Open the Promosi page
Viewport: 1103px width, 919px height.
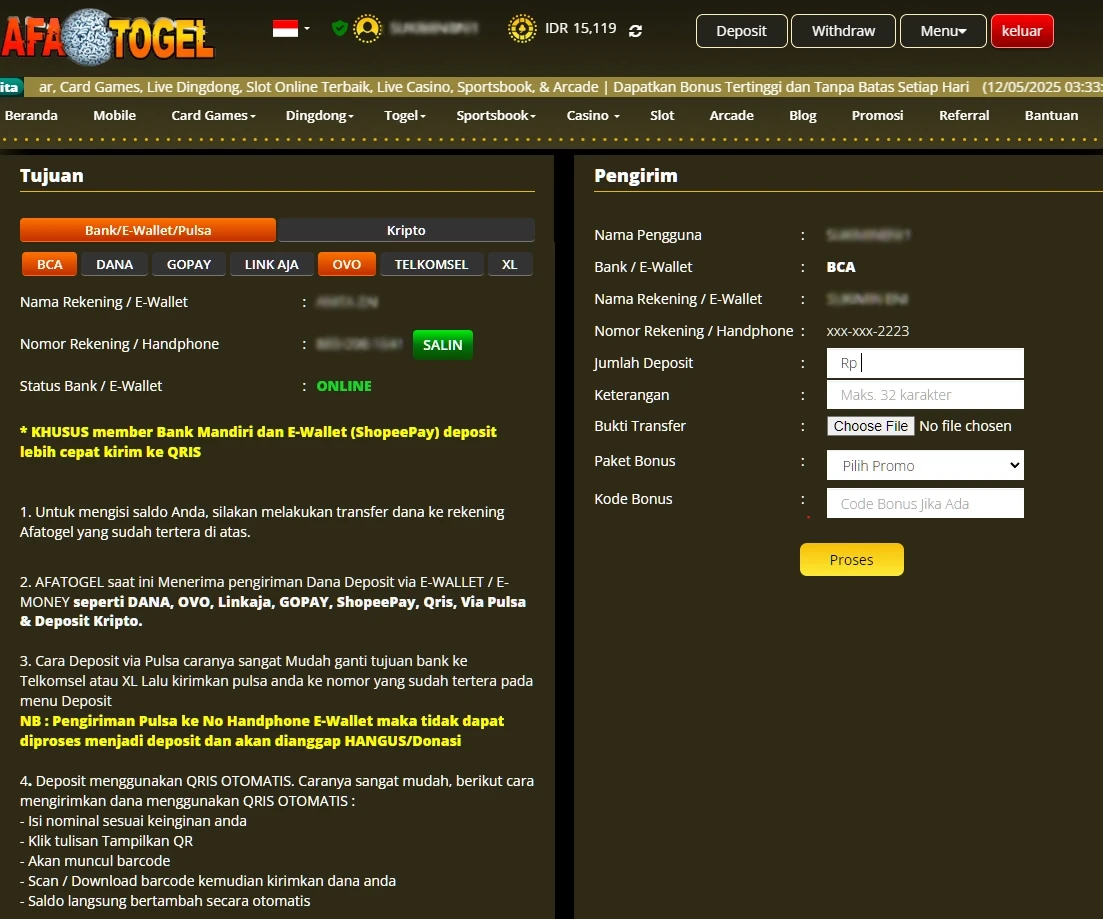[877, 115]
